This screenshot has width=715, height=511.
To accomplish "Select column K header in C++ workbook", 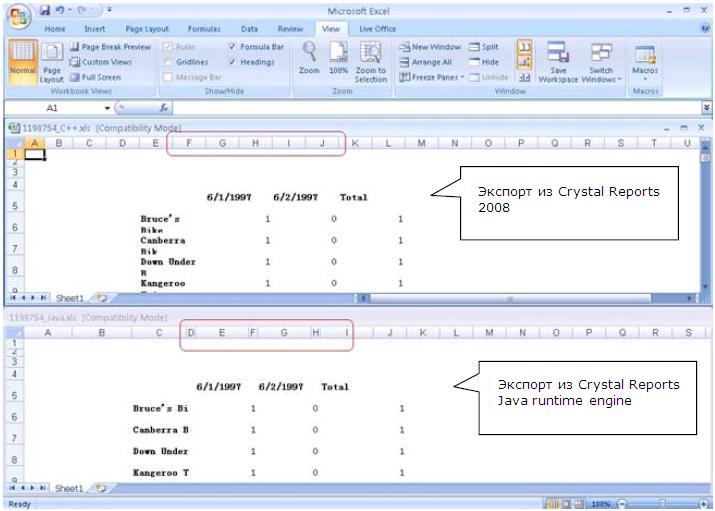I will tap(355, 143).
